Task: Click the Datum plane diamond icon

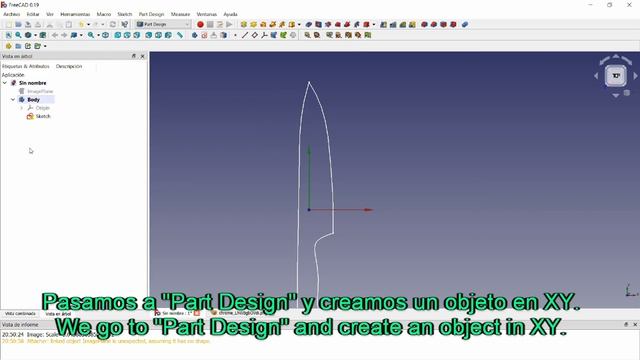Action: point(255,35)
